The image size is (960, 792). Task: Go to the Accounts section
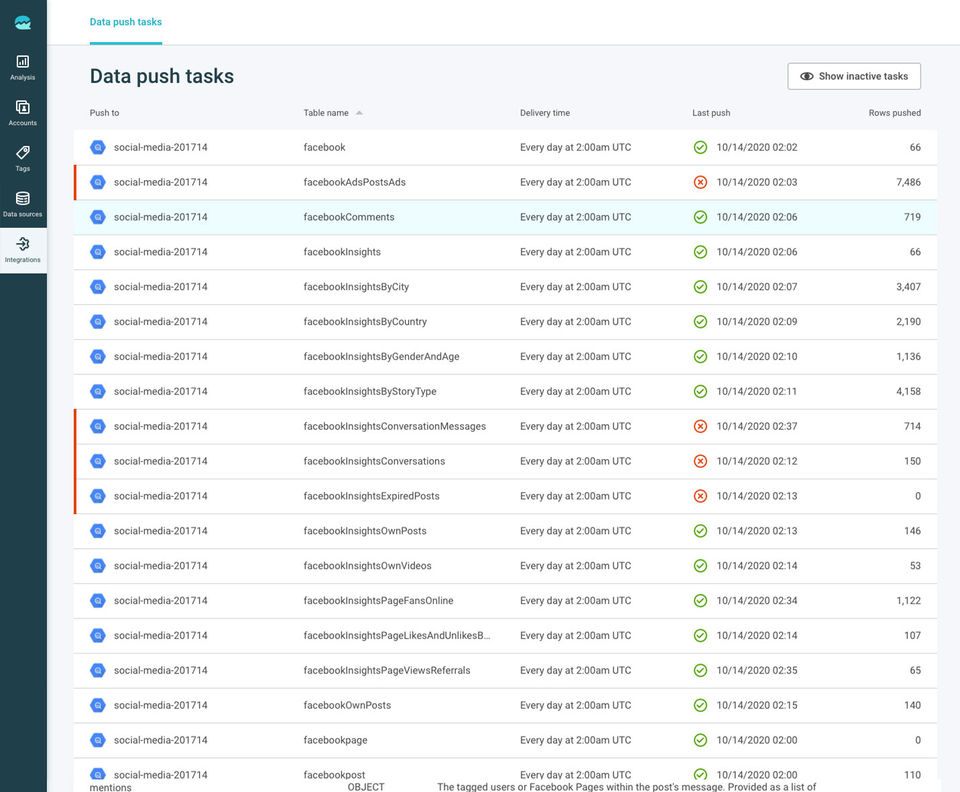coord(23,112)
